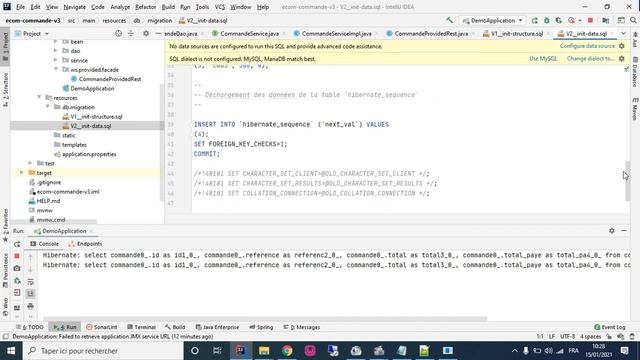Screen dimensions: 640x360
Task: Select CommandeProvidedRest in project tree
Action: pos(106,79)
